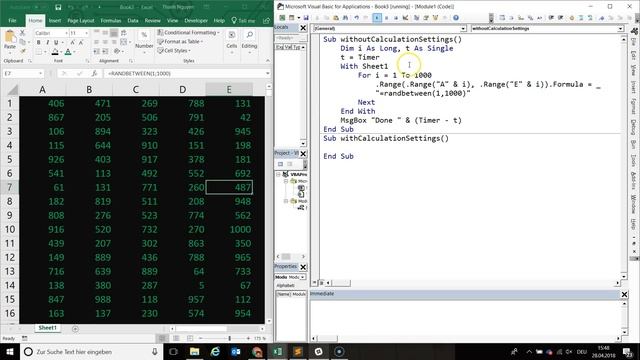Image resolution: width=640 pixels, height=360 pixels.
Task: Click the Cells group button
Action: 231,40
